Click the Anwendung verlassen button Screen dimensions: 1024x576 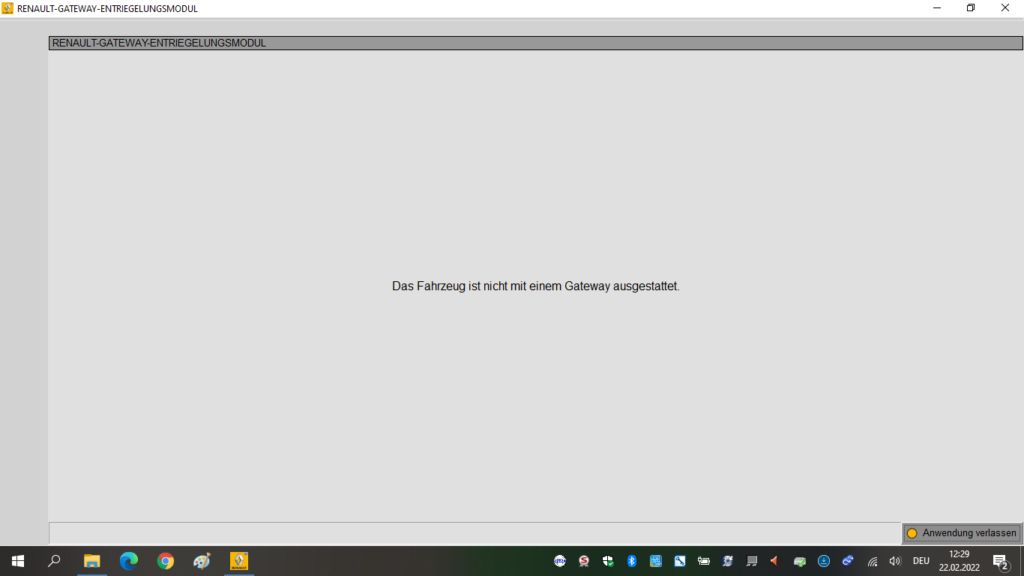[961, 533]
